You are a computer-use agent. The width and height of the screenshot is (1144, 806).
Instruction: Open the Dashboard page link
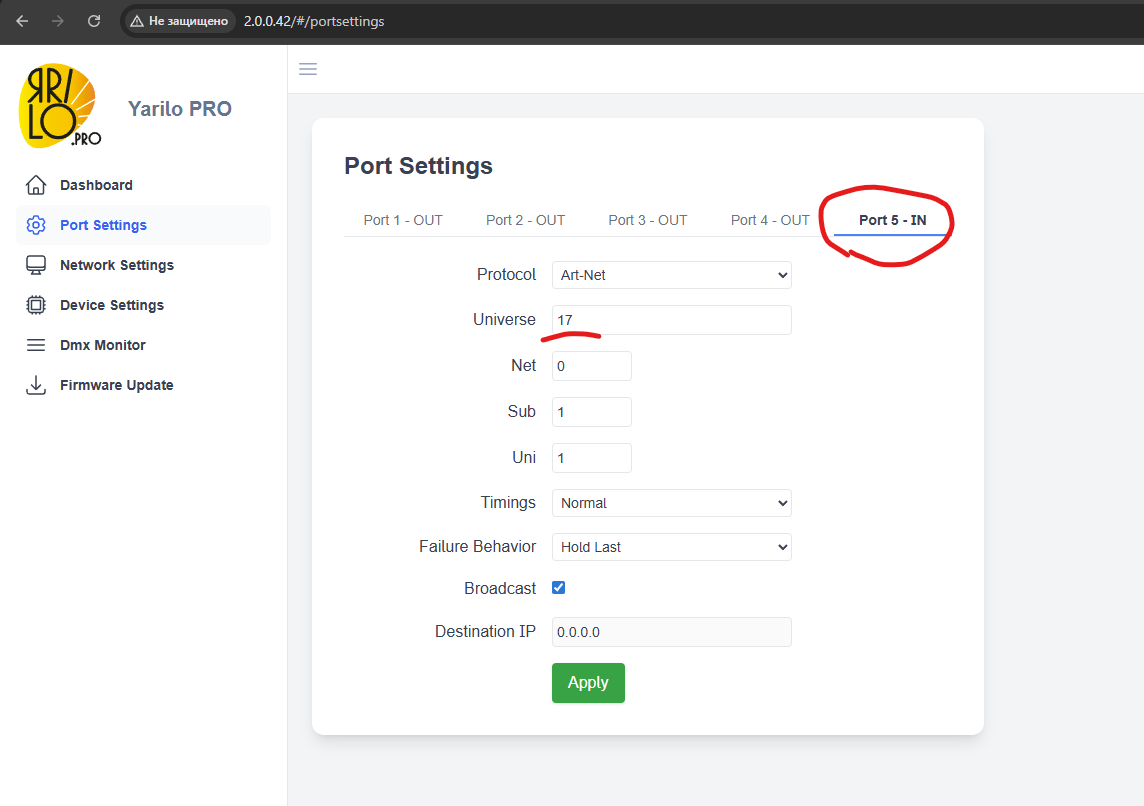tap(96, 185)
